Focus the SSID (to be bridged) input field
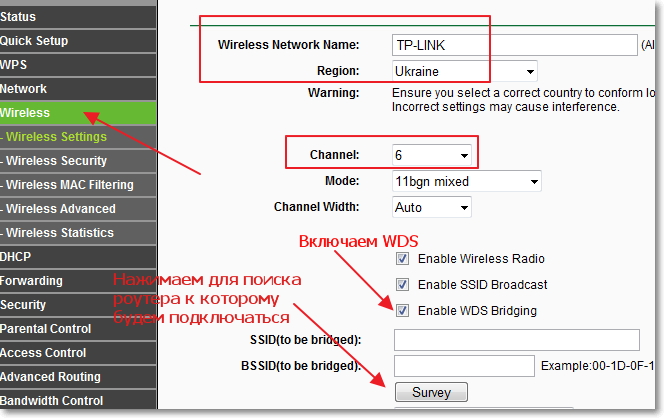Viewport: 664px width, 418px height. [517, 340]
